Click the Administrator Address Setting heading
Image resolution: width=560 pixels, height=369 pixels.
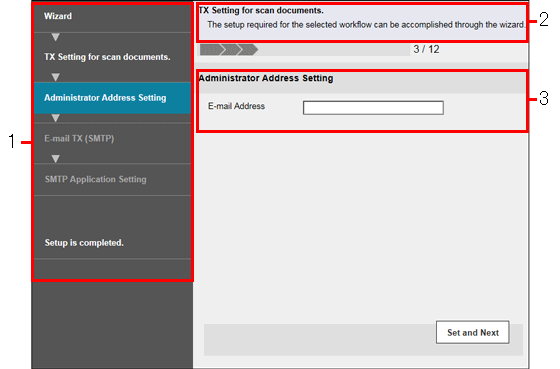(266, 78)
